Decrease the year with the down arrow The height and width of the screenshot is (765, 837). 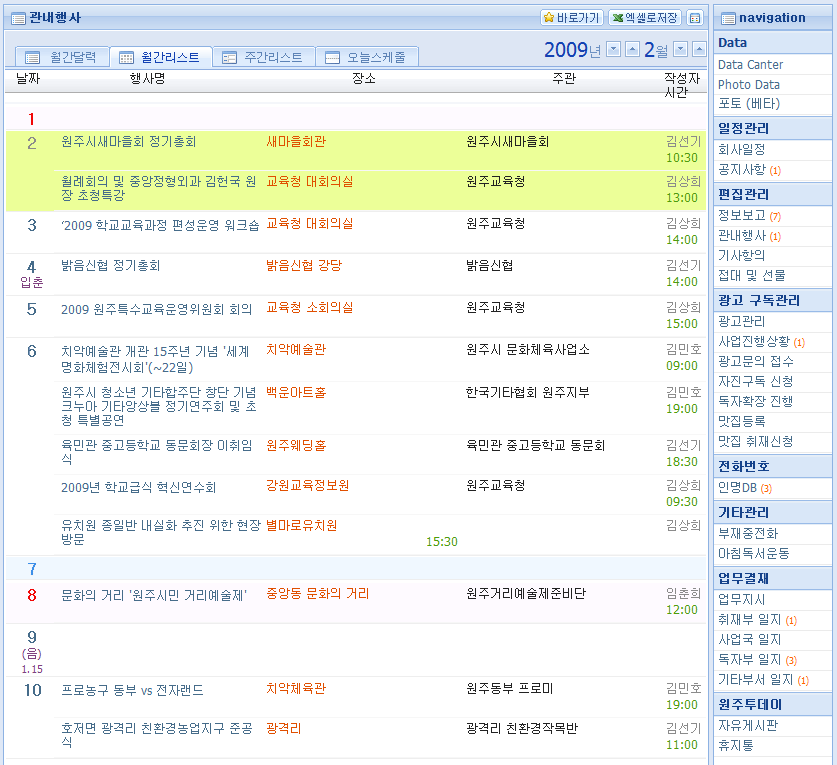[x=613, y=50]
